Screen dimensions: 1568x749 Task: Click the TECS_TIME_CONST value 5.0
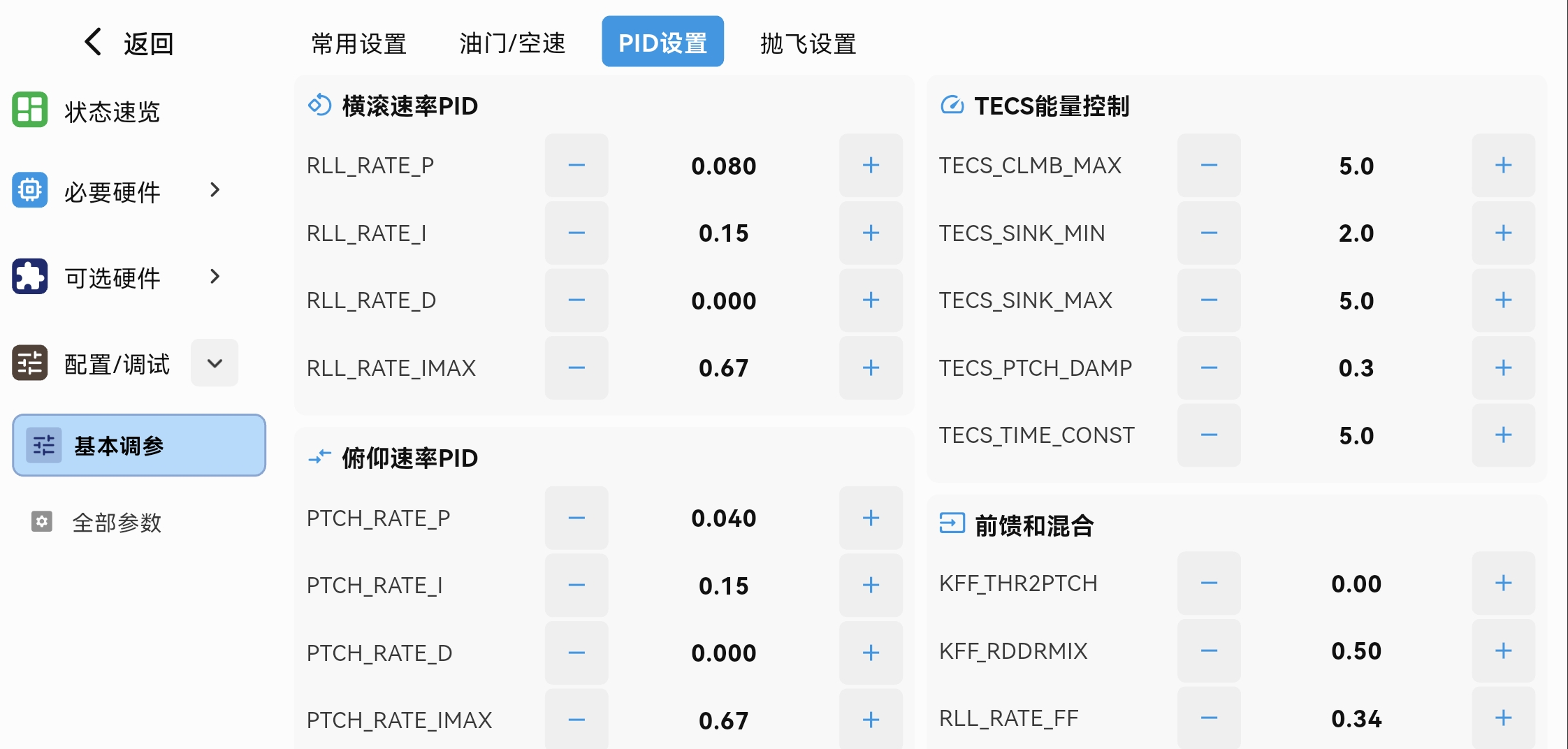1356,436
